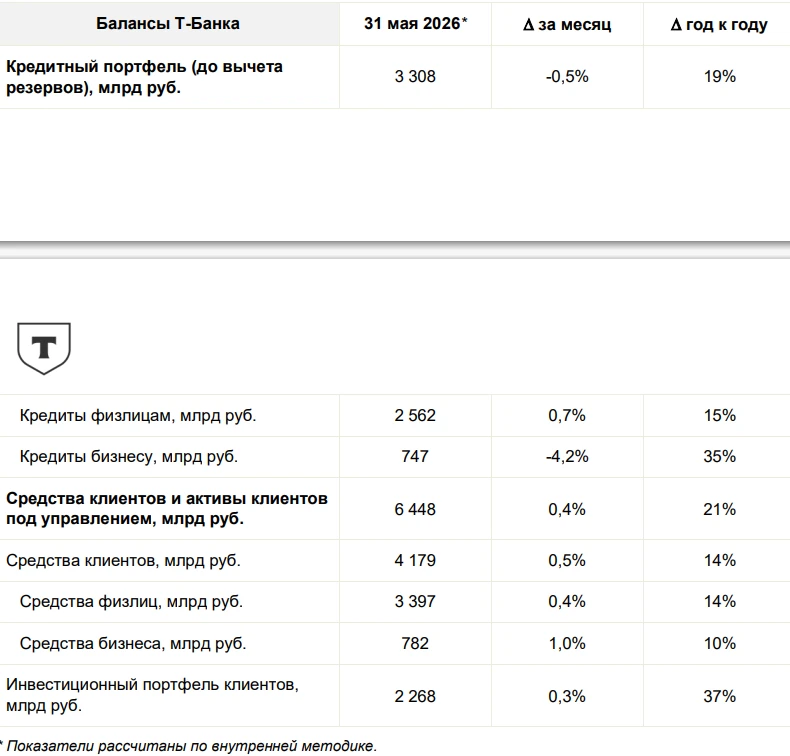Click the '31 мая 2026*' column header
790x756 pixels.
416,24
